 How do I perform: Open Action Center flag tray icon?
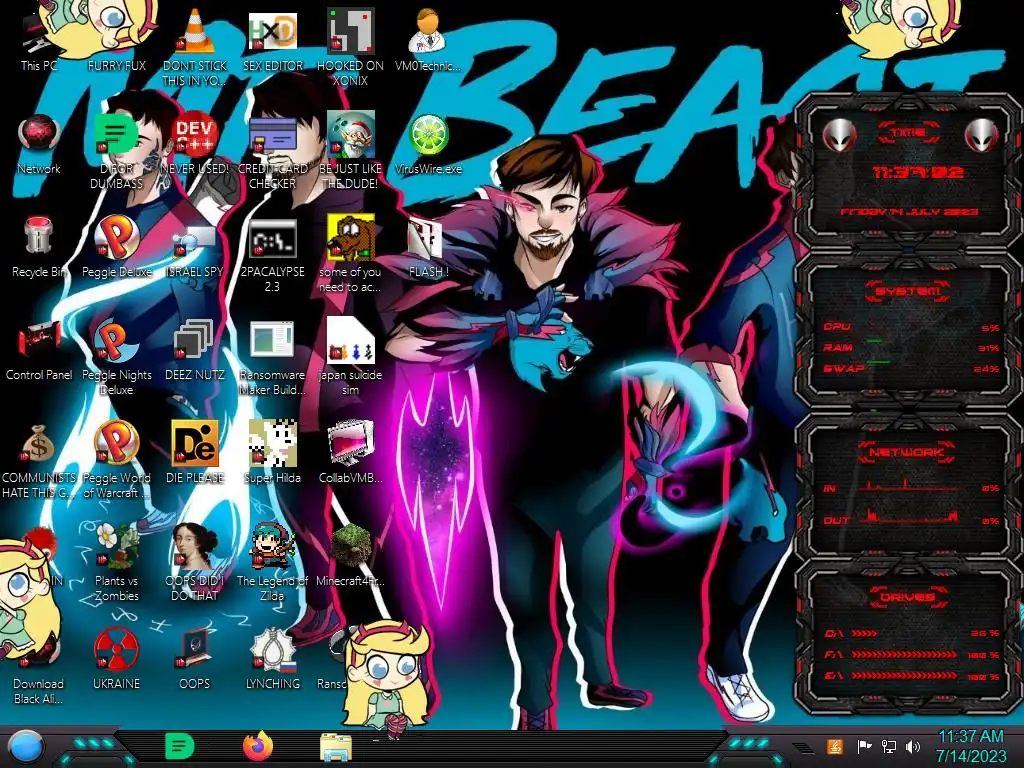pos(864,746)
